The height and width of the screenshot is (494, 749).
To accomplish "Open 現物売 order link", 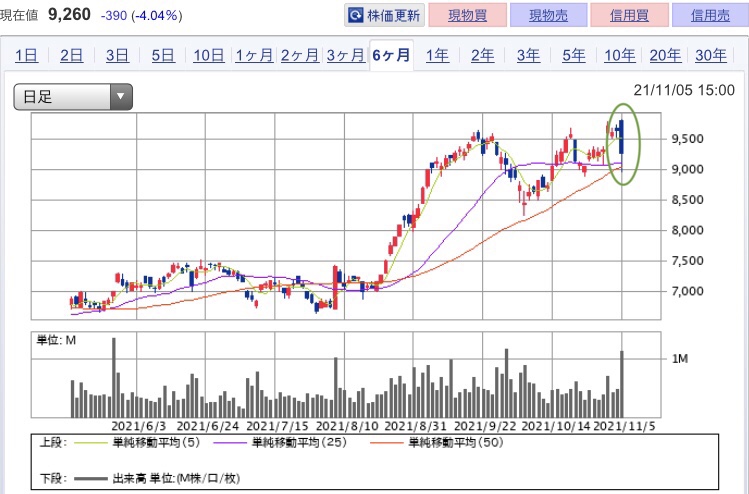I will [x=548, y=15].
